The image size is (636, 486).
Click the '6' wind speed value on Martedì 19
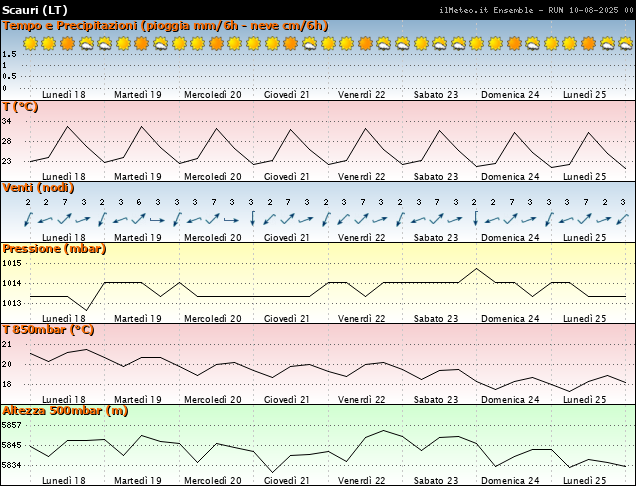(139, 202)
